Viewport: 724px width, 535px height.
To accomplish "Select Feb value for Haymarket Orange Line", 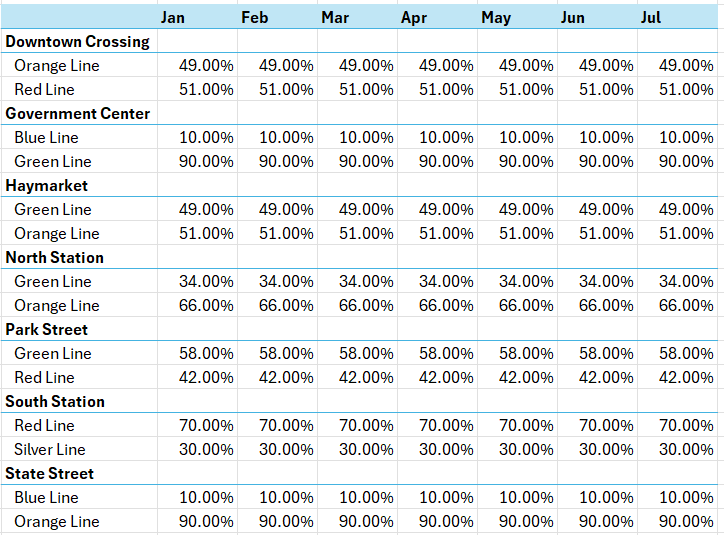I will (x=286, y=233).
